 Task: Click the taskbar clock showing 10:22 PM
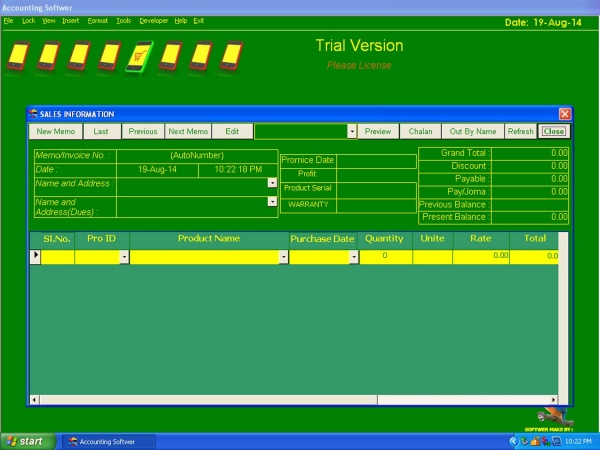tap(578, 442)
